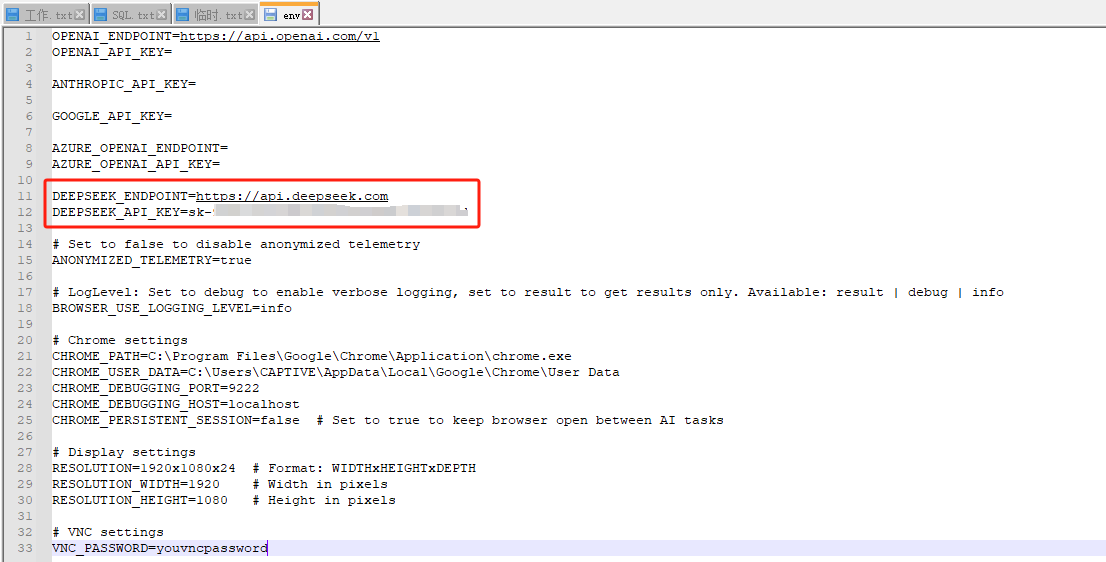The image size is (1106, 562).
Task: Click ANONYMIZED_TELEMETRY=true line
Action: [x=152, y=260]
